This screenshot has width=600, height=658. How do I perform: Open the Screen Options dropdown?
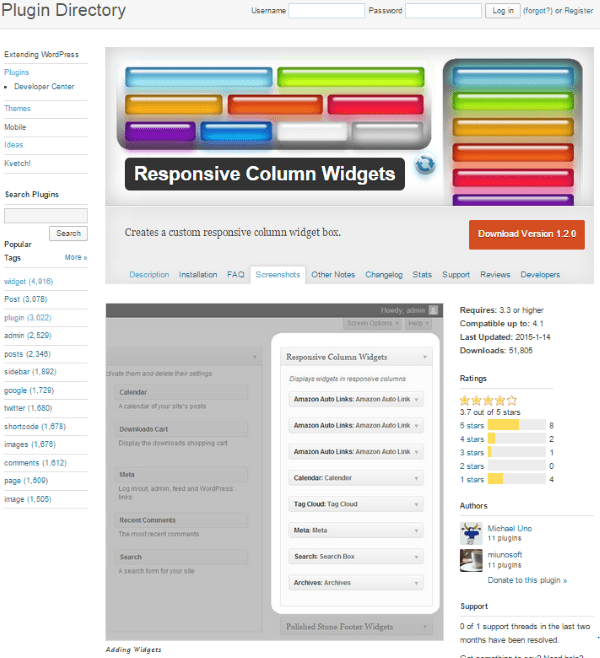[370, 324]
